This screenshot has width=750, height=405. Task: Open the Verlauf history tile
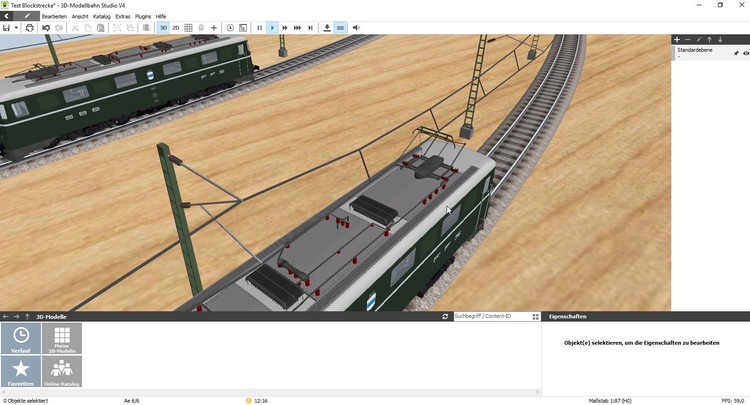[21, 339]
